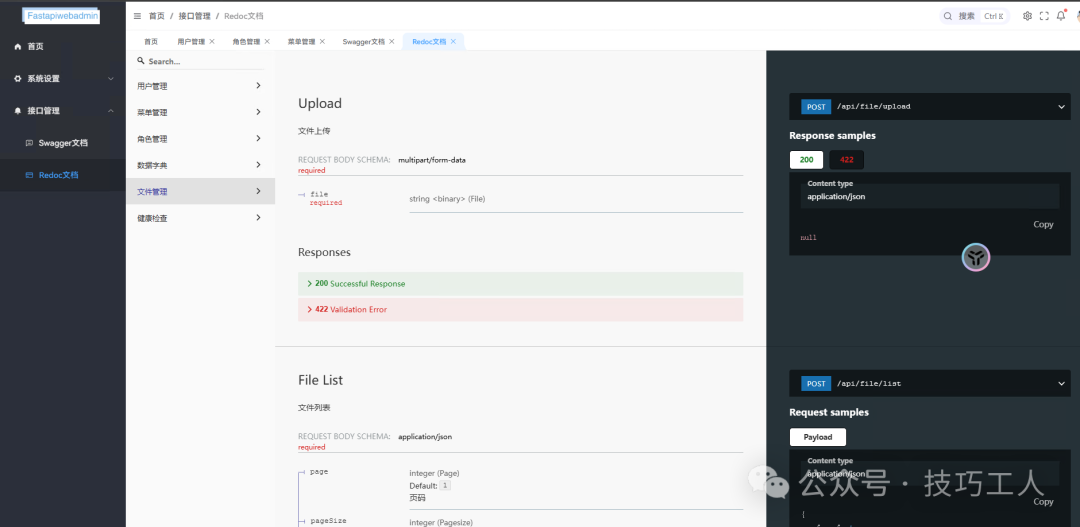Select the Payload request sample tab
The width and height of the screenshot is (1080, 527).
[818, 437]
